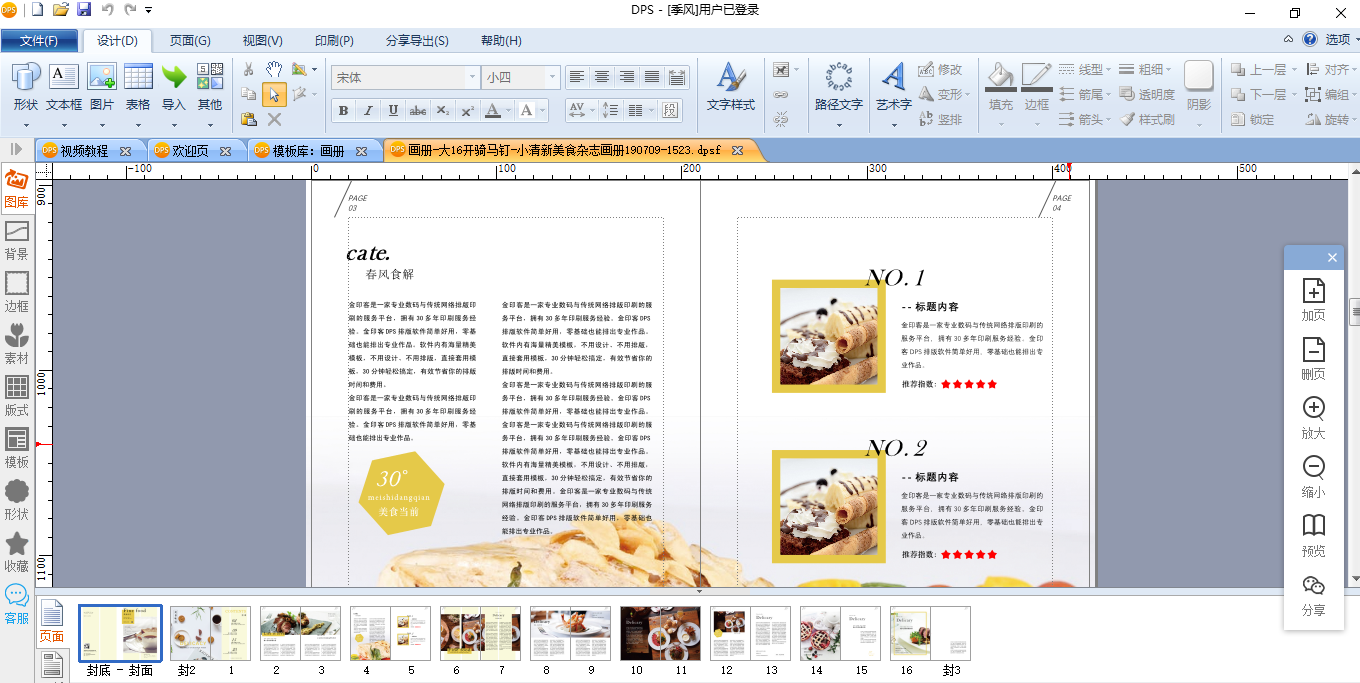Add a page with 加页 icon
This screenshot has height=683, width=1360.
[1313, 299]
